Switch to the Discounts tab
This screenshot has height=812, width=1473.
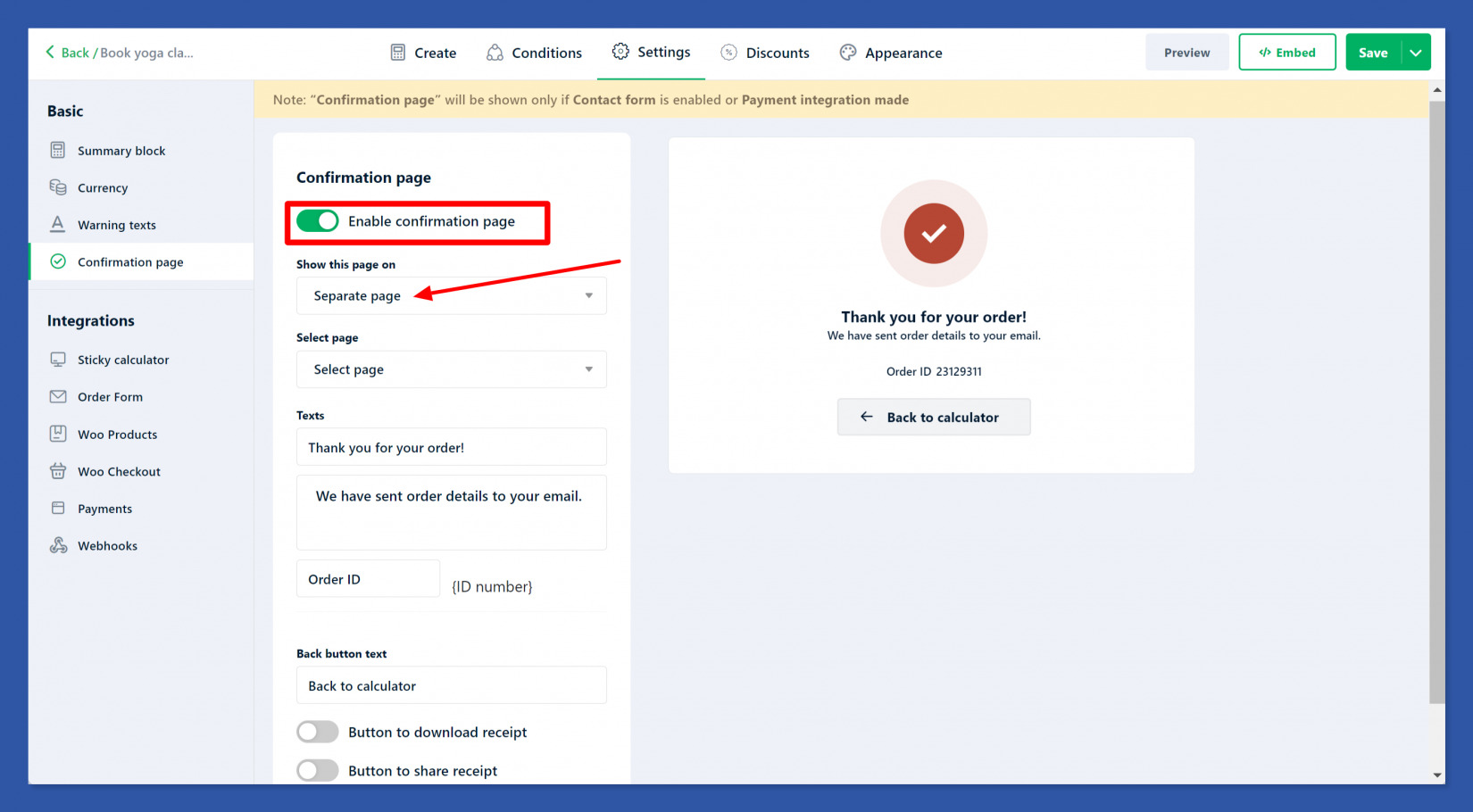point(765,52)
